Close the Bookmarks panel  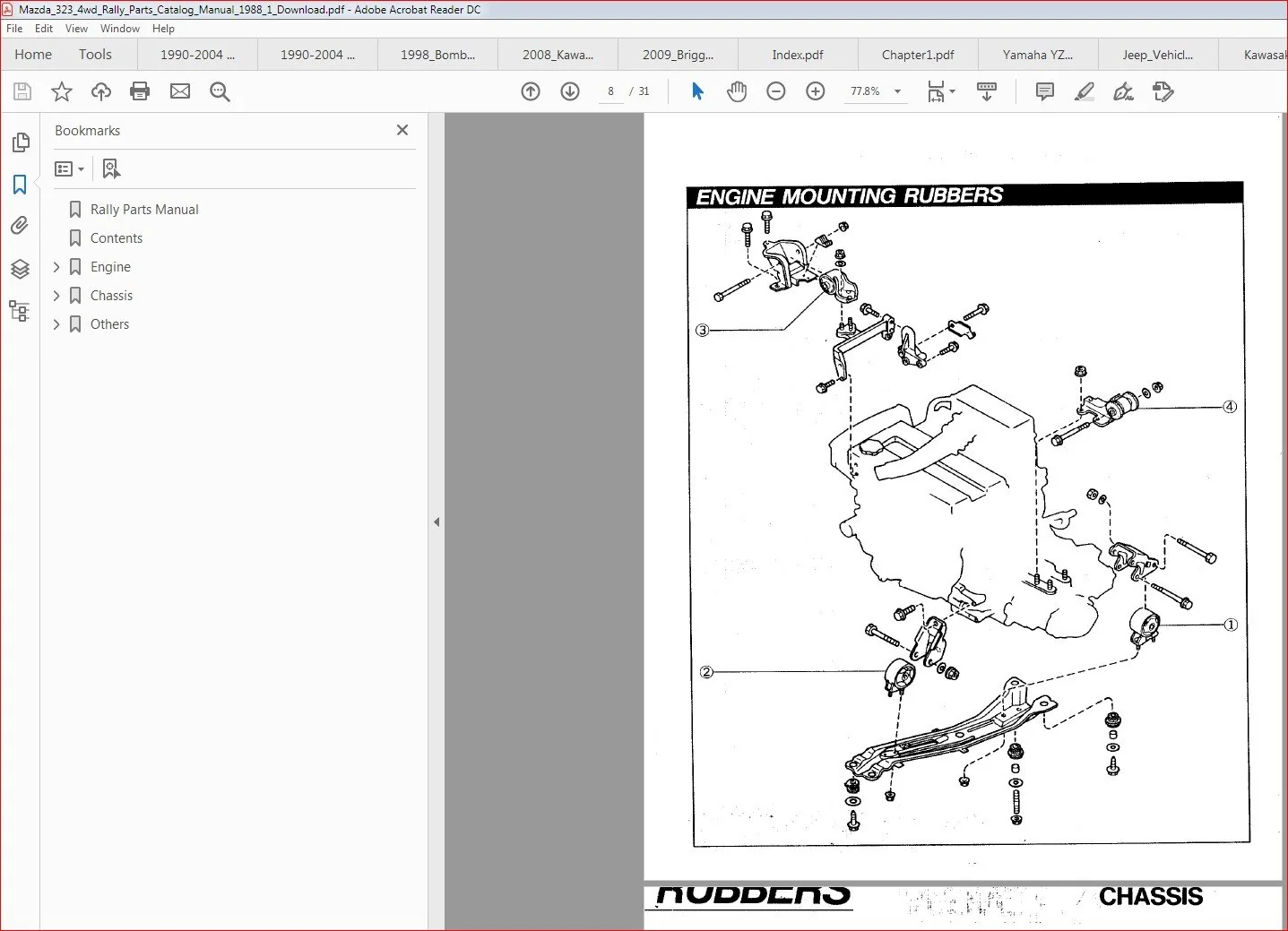pyautogui.click(x=402, y=130)
